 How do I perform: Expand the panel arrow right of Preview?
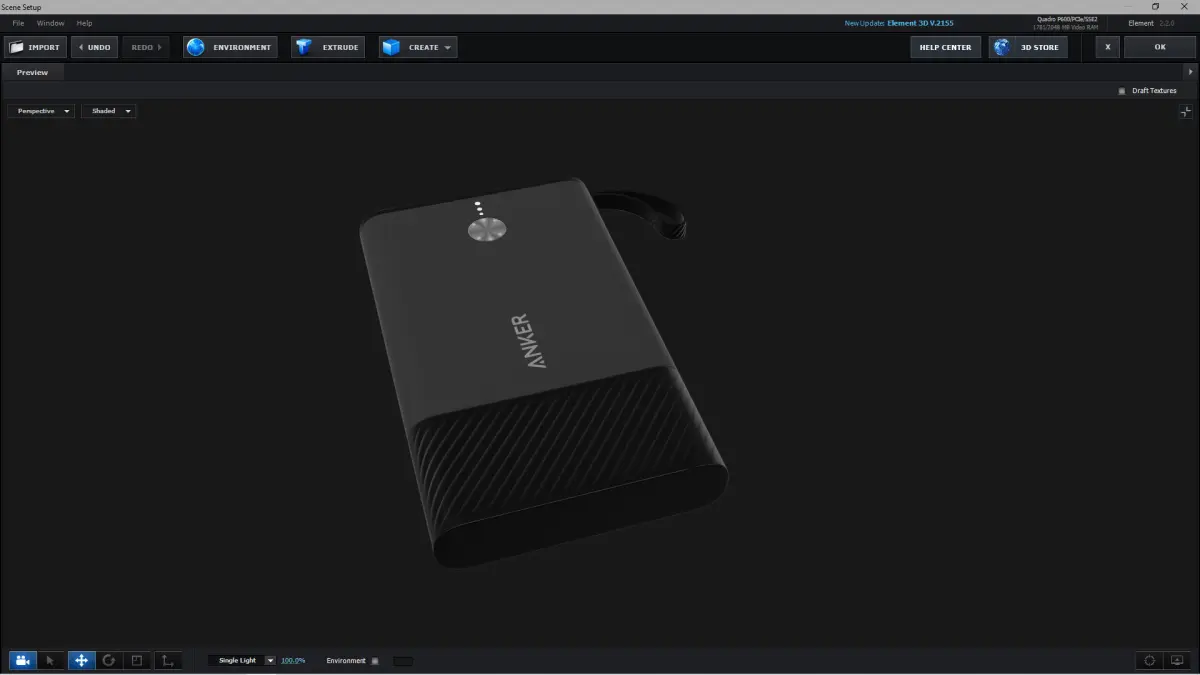[x=1190, y=72]
